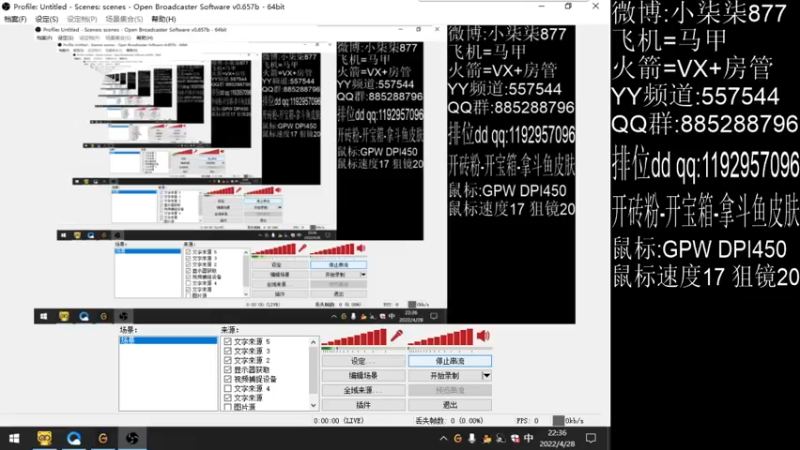Click the FPS: 0 status text

click(x=527, y=421)
